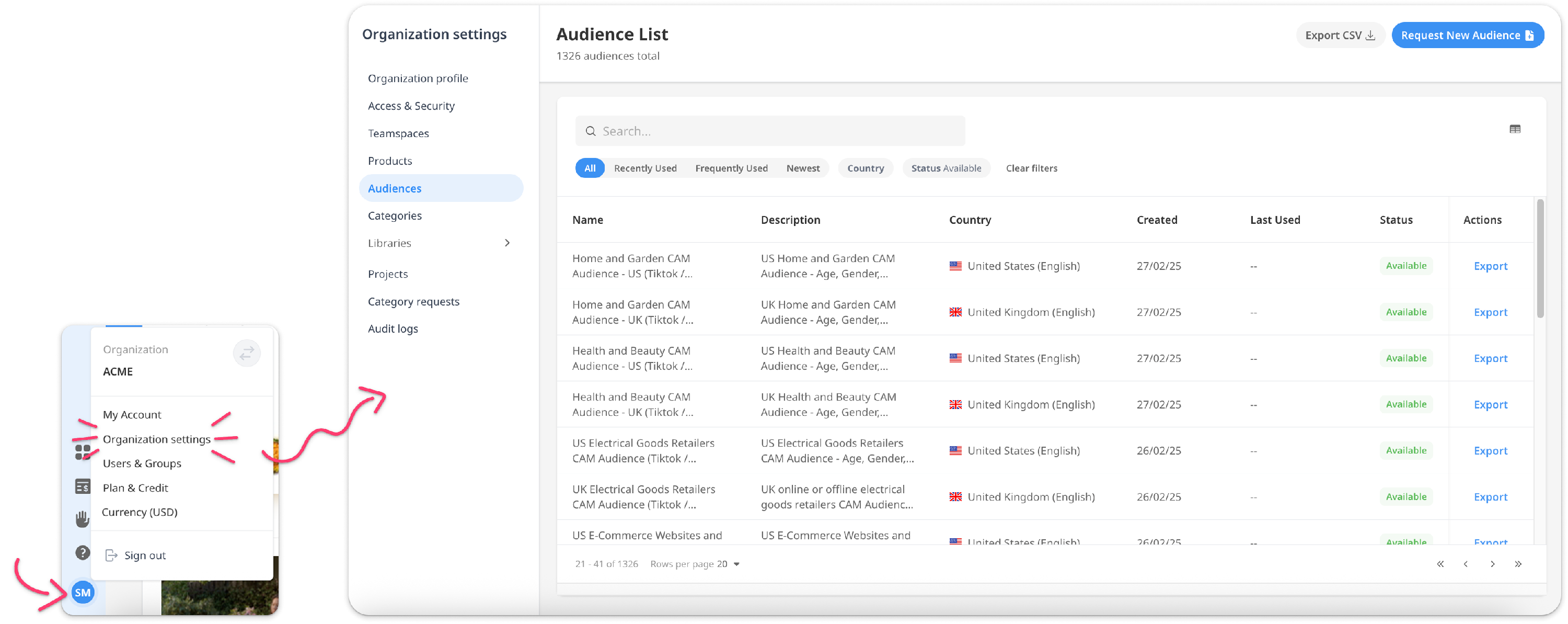Expand the Libraries submenu chevron
Screen dimensions: 1568x624
pos(507,243)
